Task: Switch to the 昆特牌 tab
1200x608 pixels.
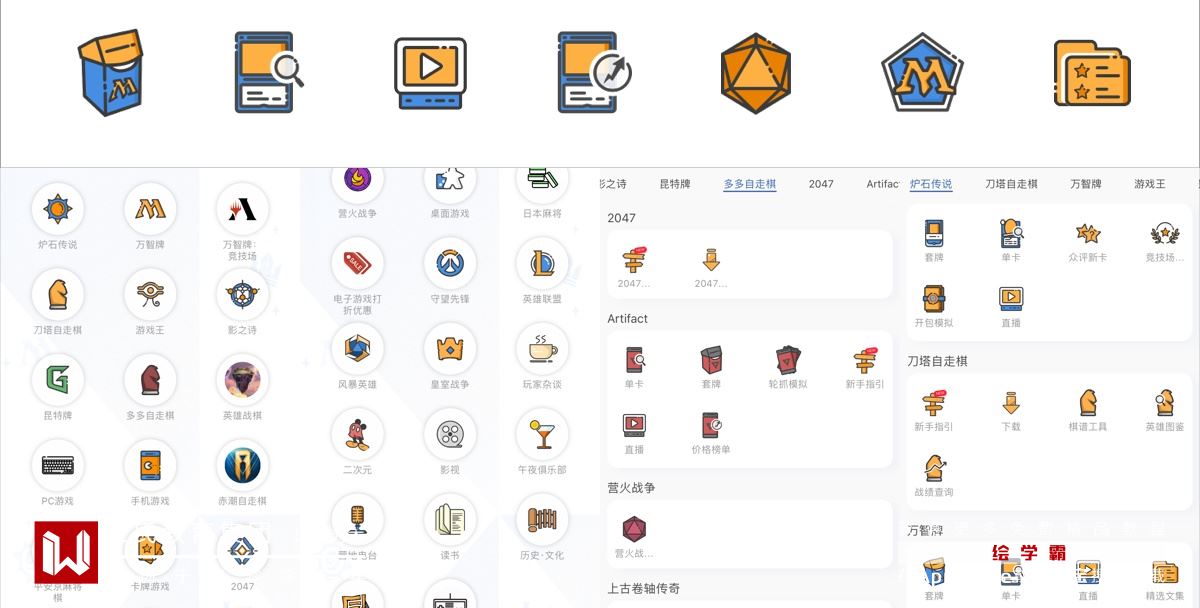Action: [675, 184]
